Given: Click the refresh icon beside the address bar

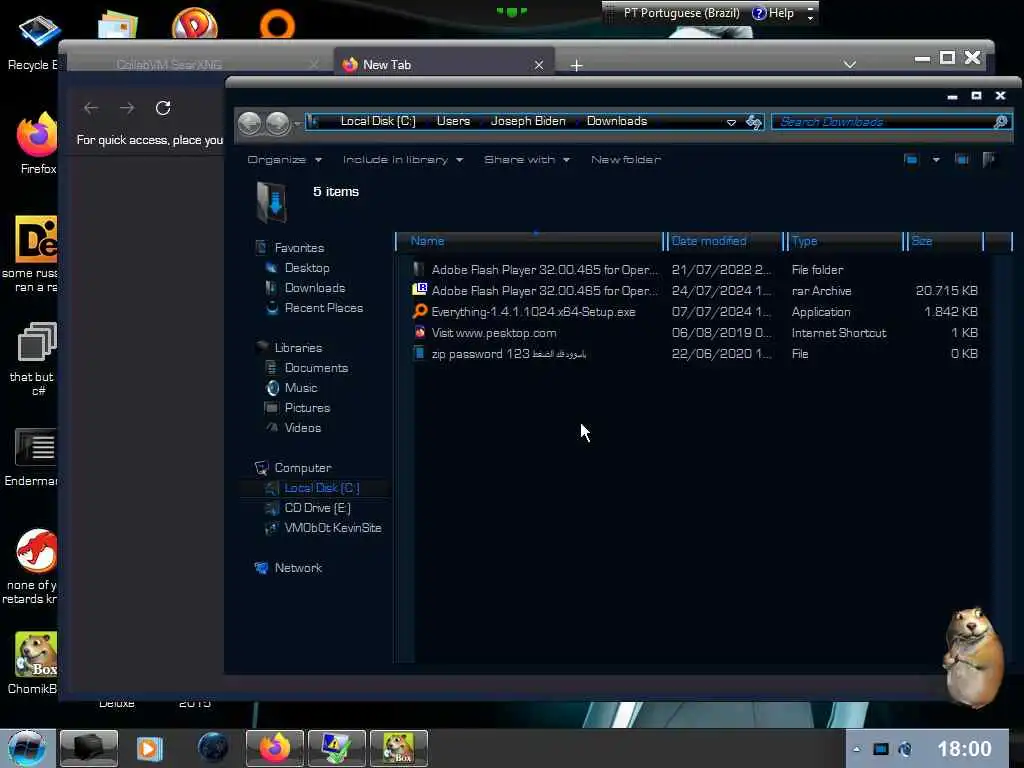Looking at the screenshot, I should click(754, 121).
